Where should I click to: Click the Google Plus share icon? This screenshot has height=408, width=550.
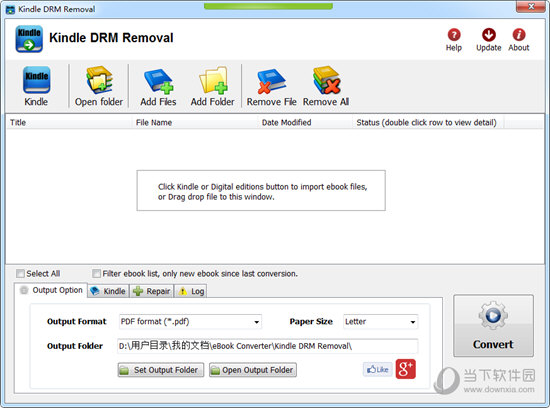tap(405, 369)
